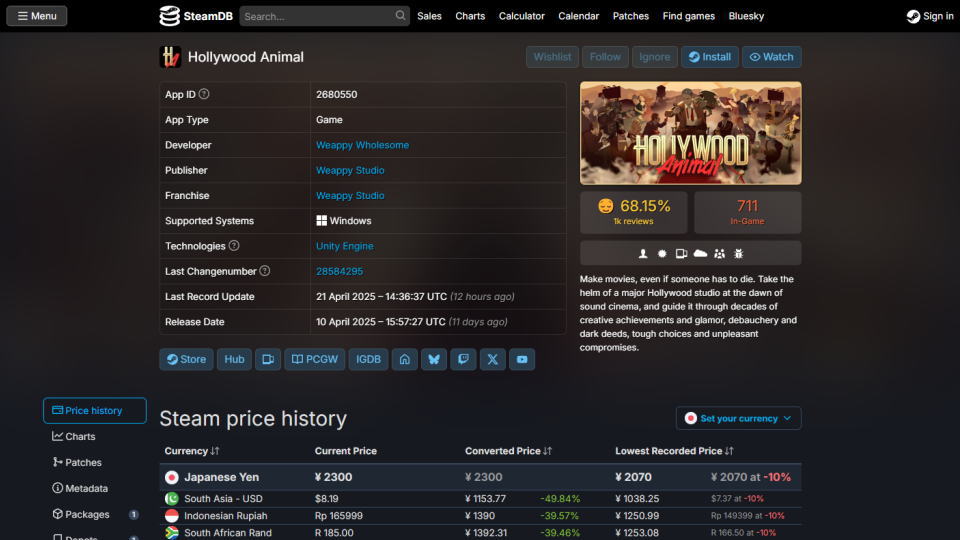Click the Ignore button

click(654, 57)
